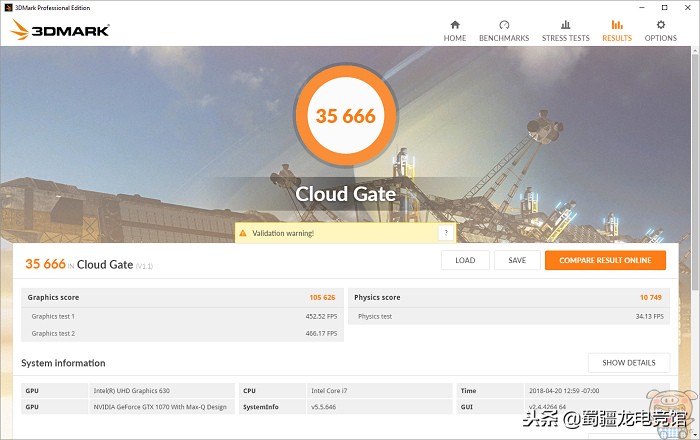Image resolution: width=700 pixels, height=440 pixels.
Task: Click the Intel Core i7 CPU value
Action: point(329,391)
